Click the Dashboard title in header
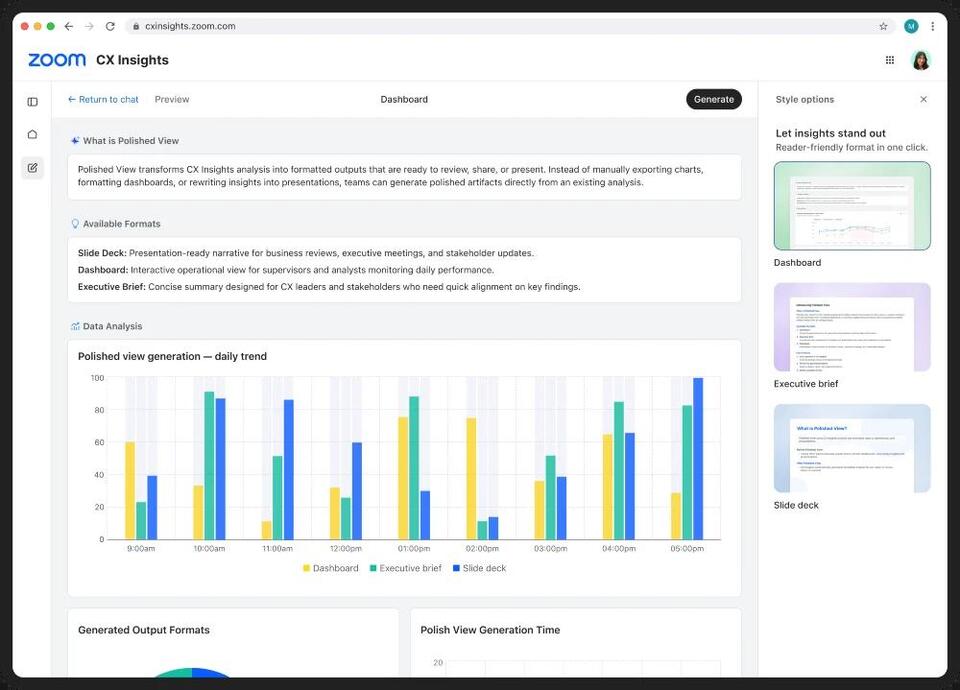 404,99
